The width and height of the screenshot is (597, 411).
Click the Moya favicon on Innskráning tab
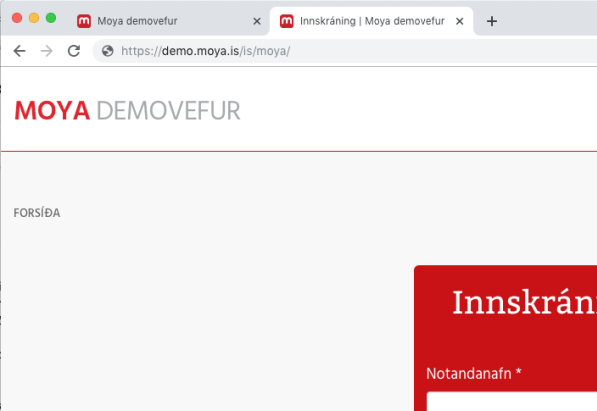[287, 21]
